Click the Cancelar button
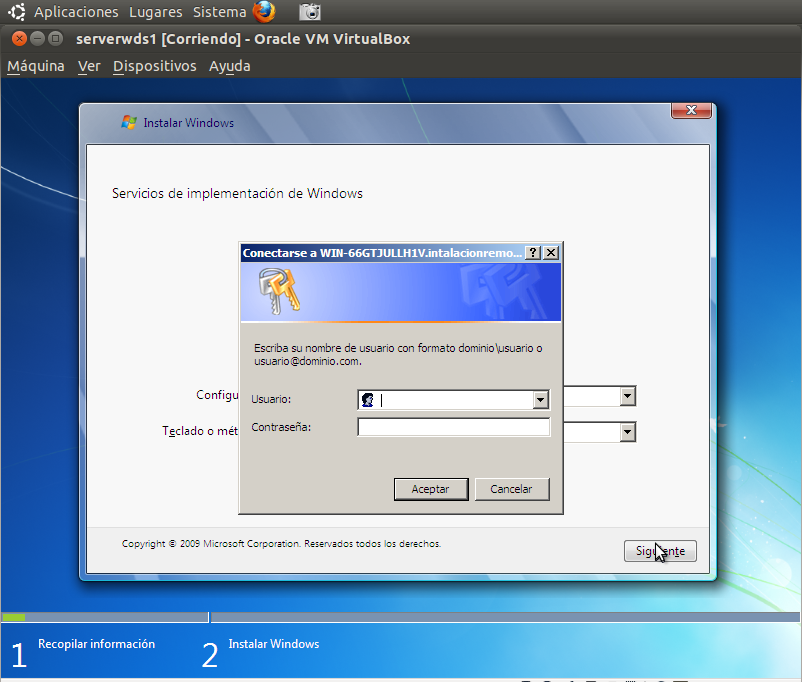The image size is (802, 682). click(511, 489)
